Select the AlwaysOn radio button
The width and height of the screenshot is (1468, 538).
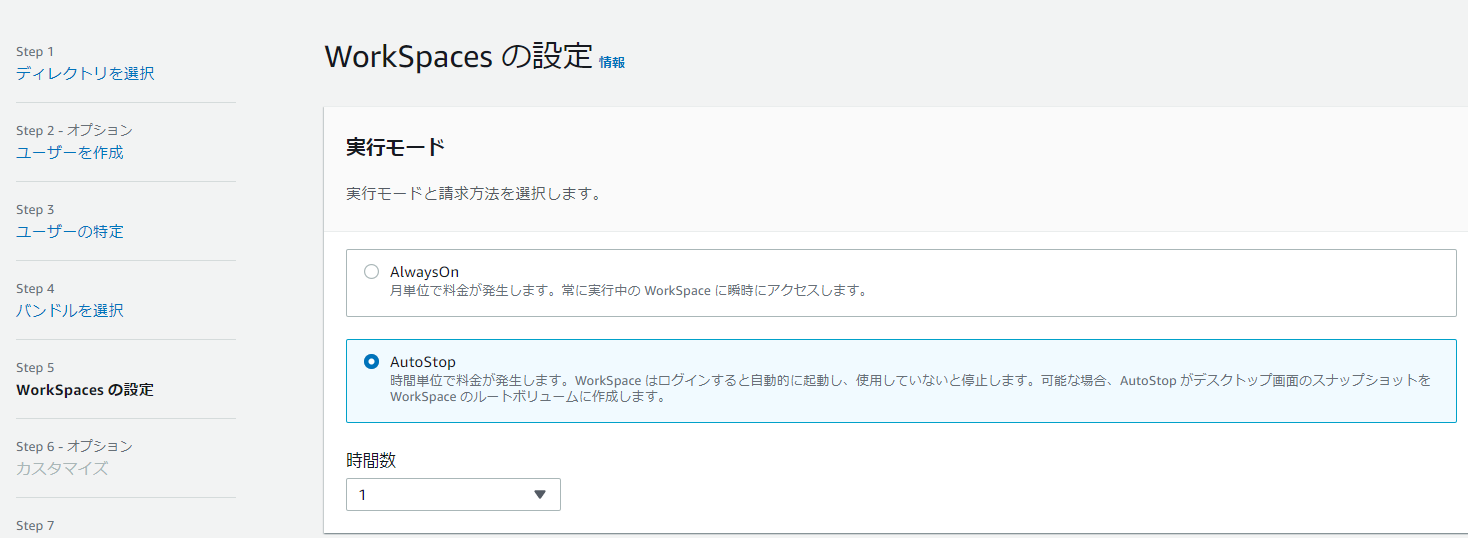(x=372, y=272)
